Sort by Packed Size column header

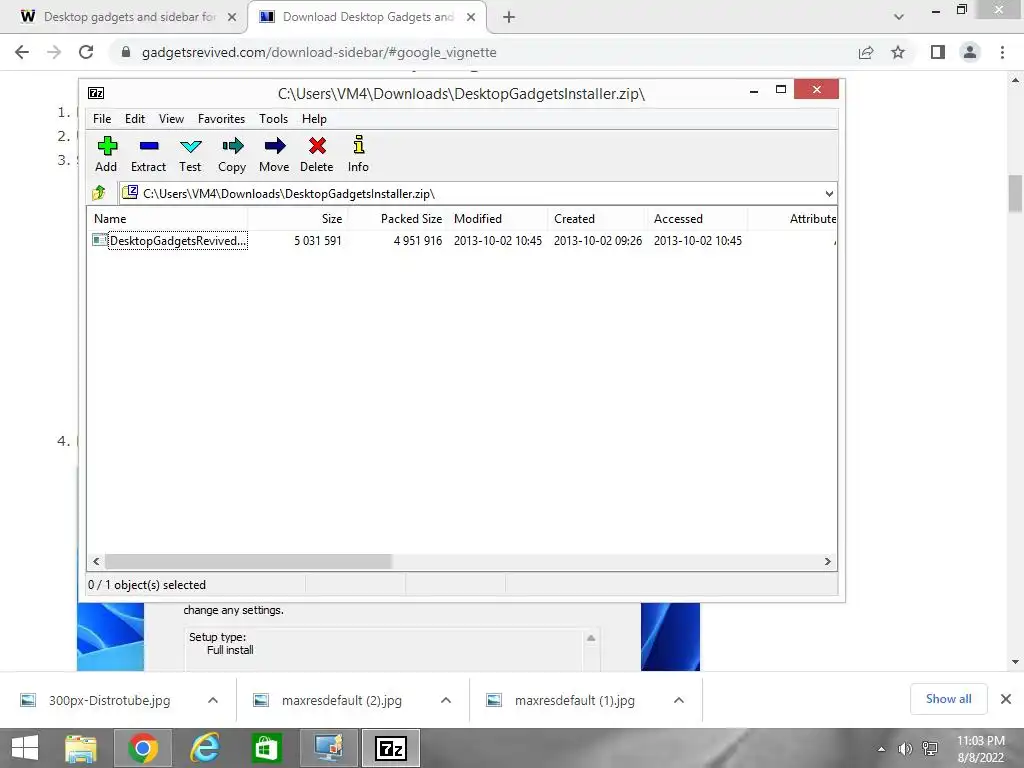click(398, 219)
